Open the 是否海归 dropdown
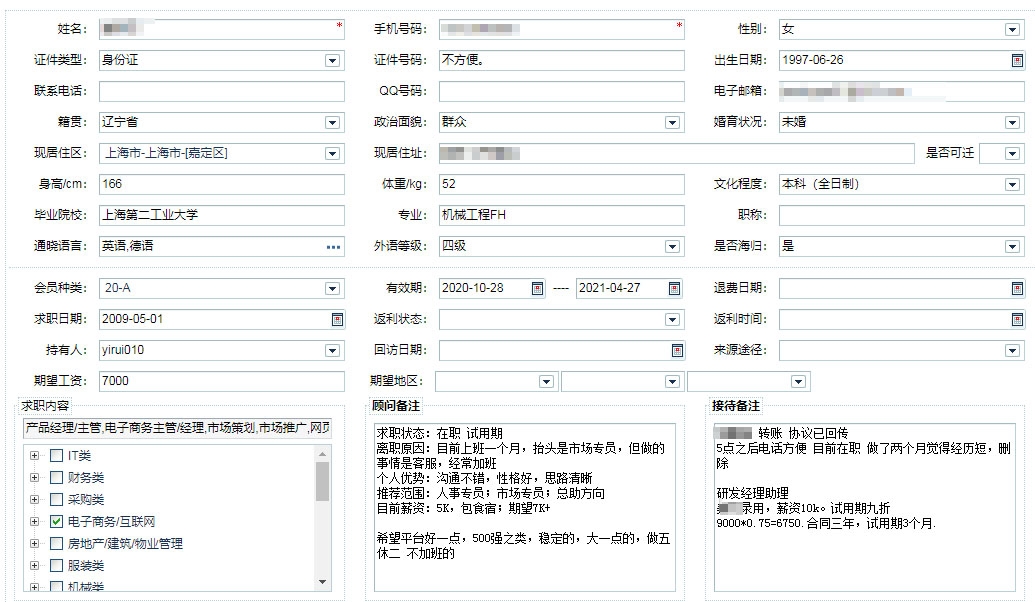This screenshot has height=602, width=1035. (x=1012, y=247)
